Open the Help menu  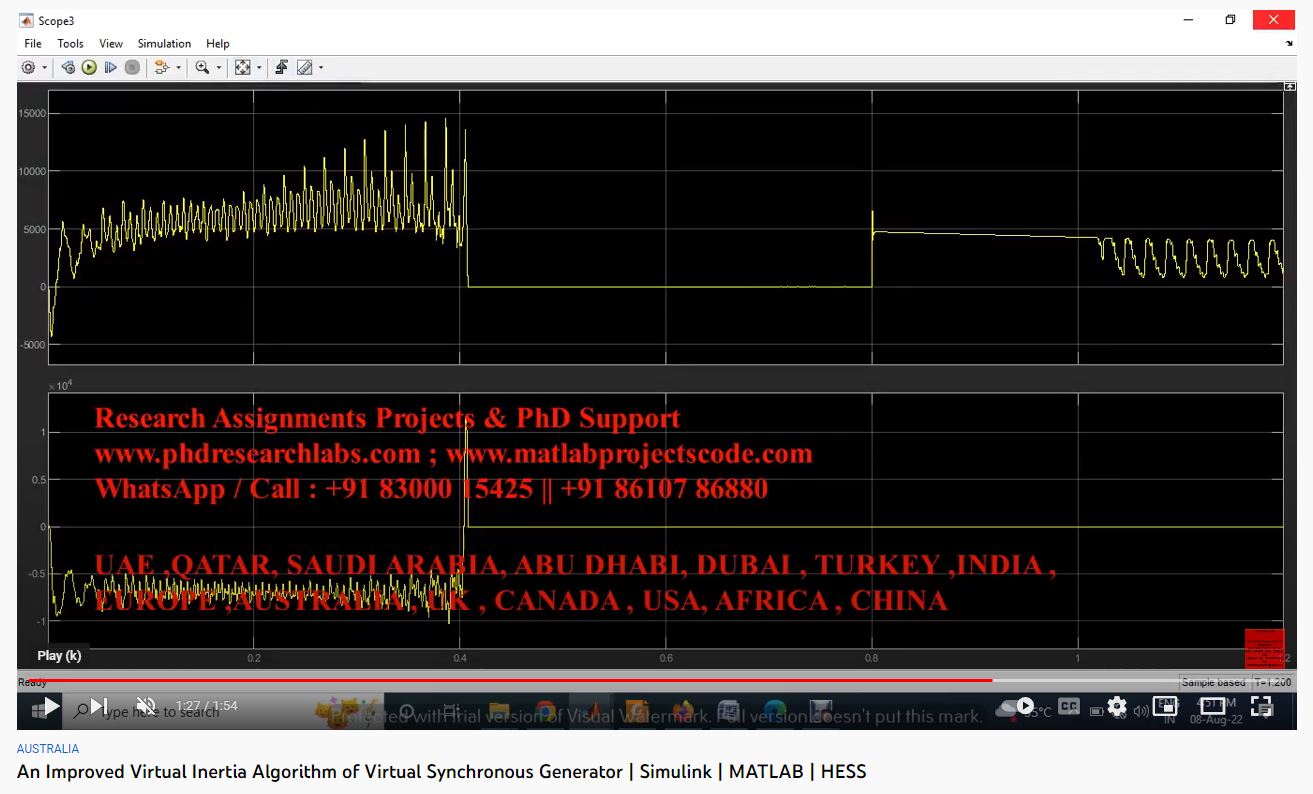218,44
